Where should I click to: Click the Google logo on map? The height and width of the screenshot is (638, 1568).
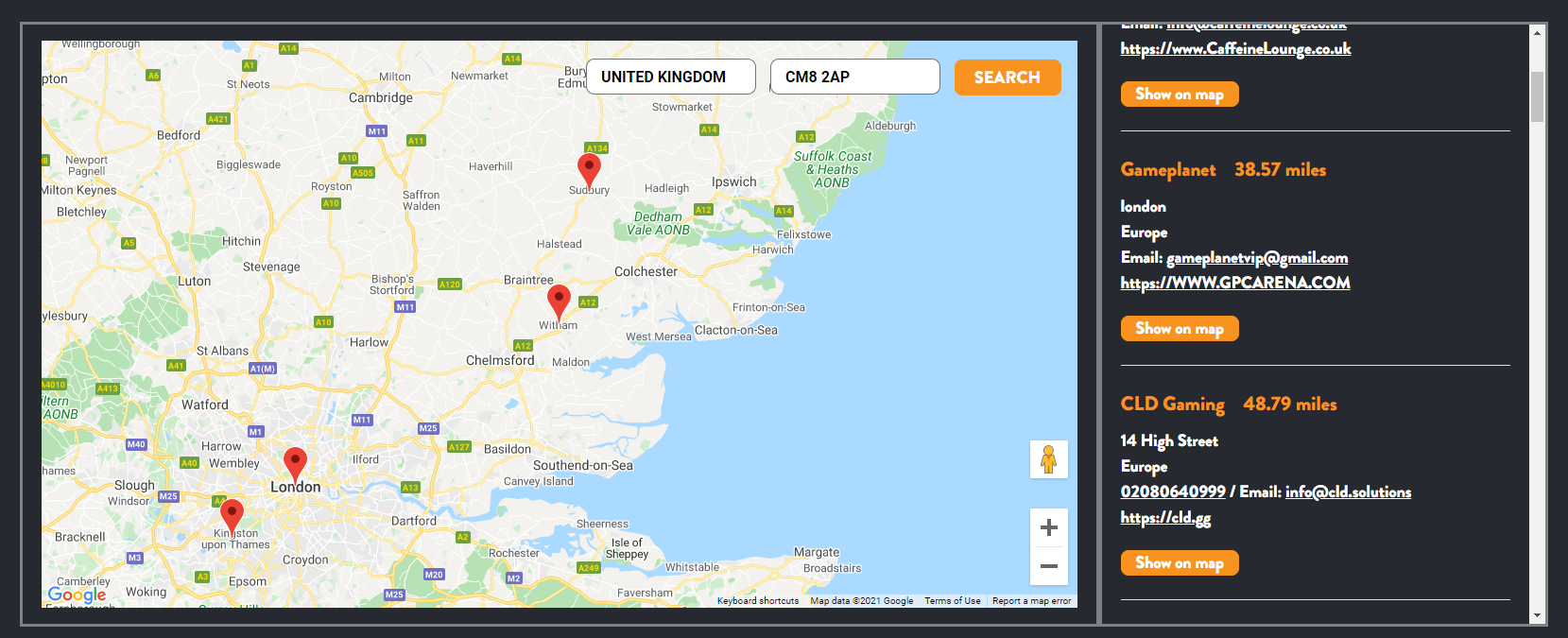77,595
